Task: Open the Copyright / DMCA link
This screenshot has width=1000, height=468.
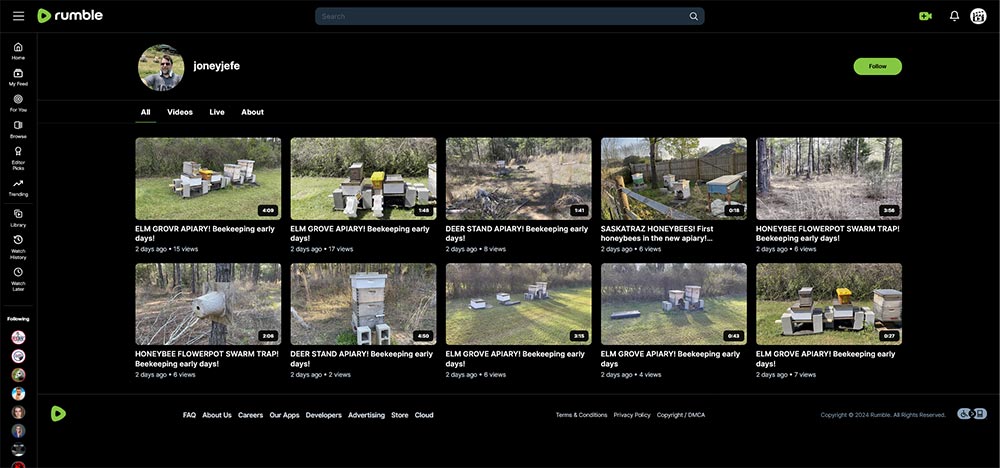Action: pyautogui.click(x=681, y=415)
